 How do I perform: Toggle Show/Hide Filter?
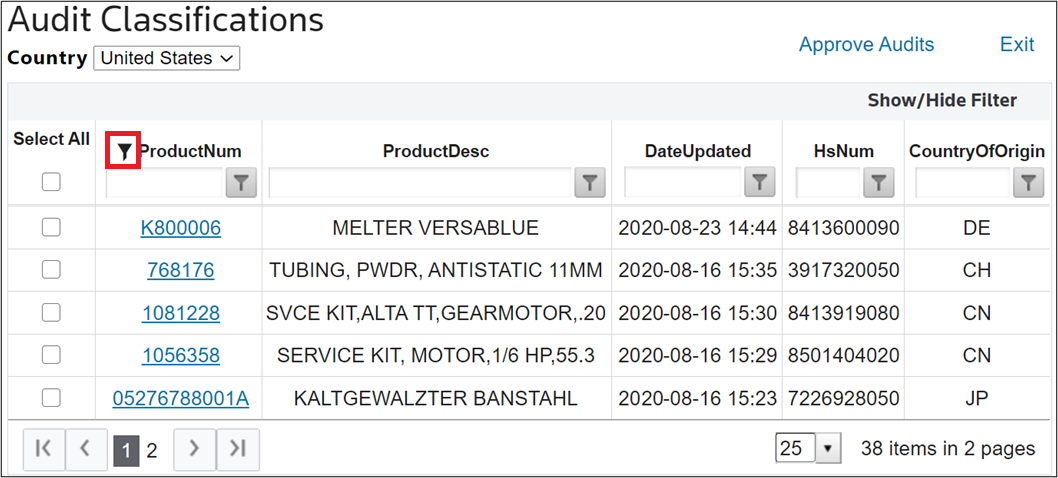tap(942, 101)
